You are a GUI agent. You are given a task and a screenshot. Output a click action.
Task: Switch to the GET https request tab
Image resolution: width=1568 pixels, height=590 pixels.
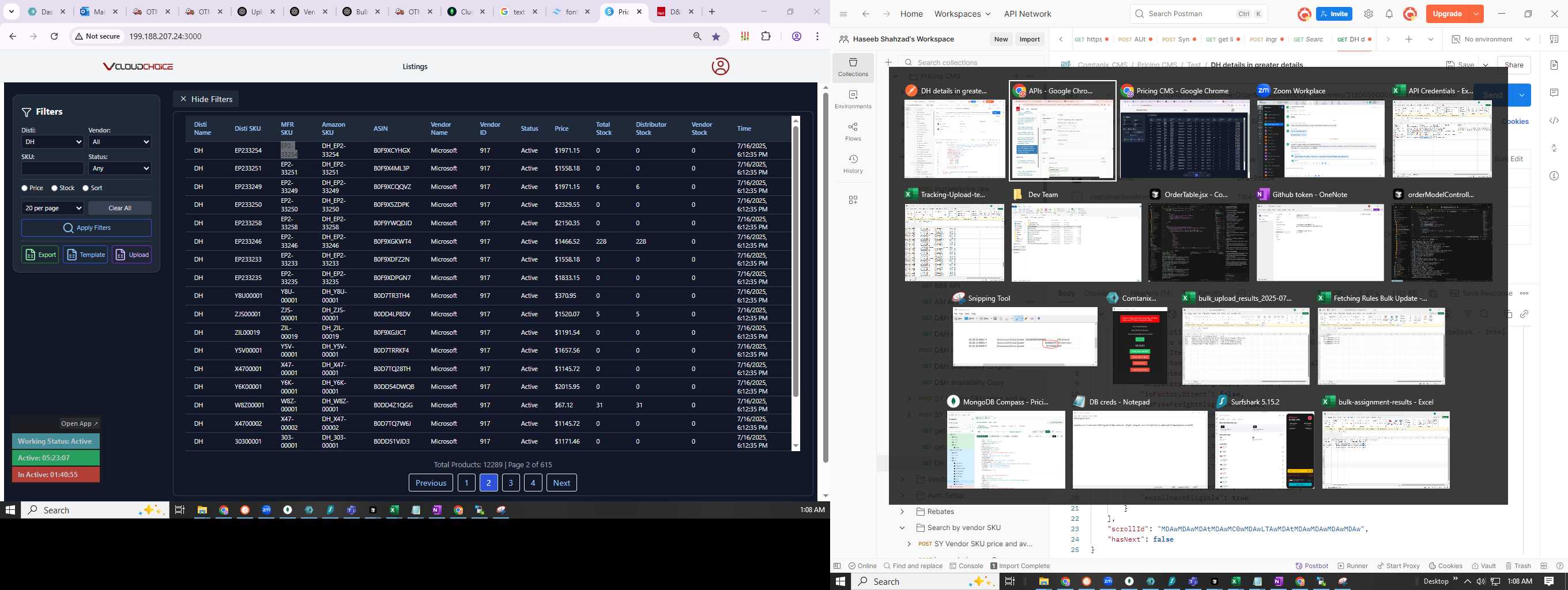[x=1091, y=39]
